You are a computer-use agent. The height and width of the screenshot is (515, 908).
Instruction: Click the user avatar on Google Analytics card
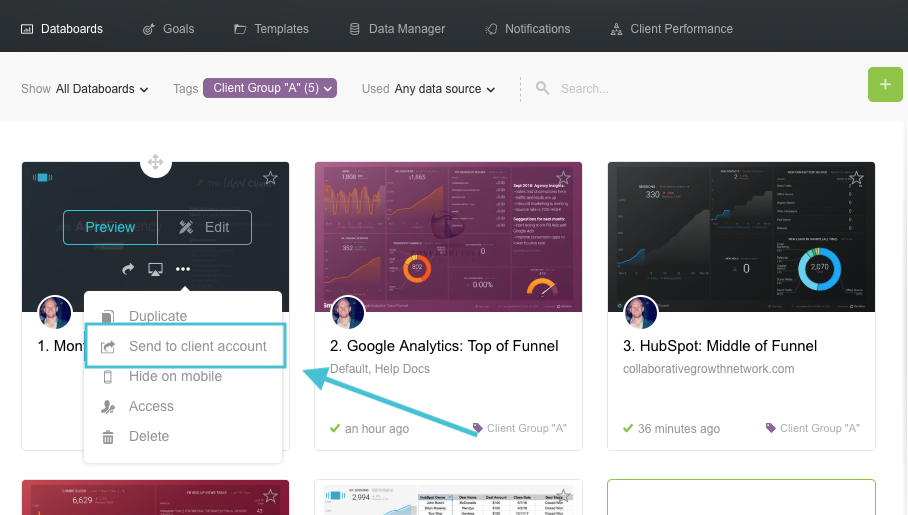(x=347, y=312)
